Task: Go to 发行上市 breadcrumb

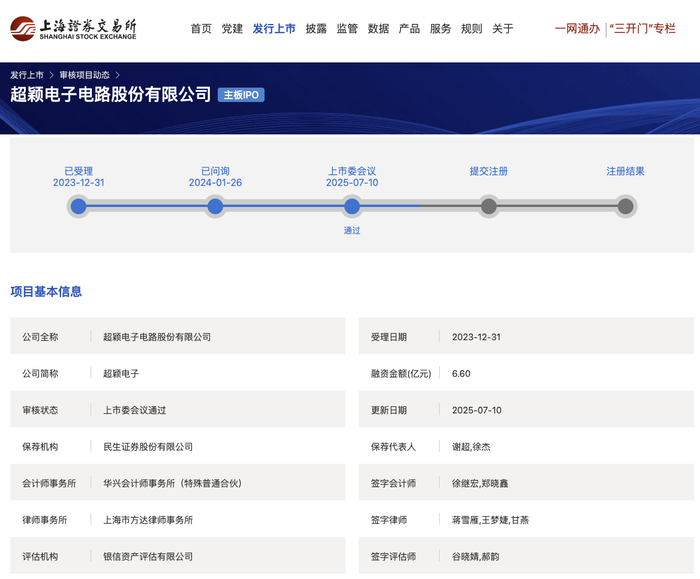Action: pos(27,75)
